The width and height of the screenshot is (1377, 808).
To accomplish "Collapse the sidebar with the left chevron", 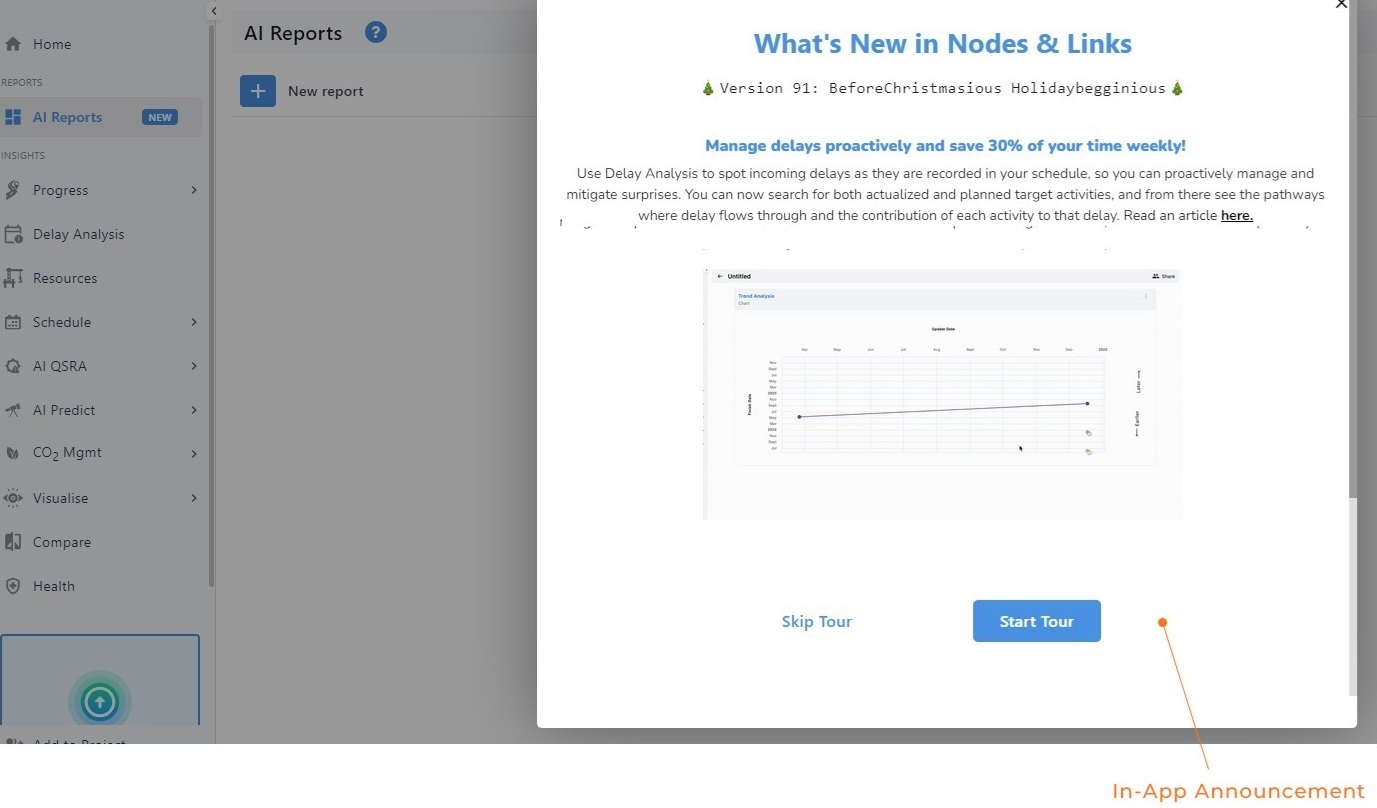I will 213,10.
